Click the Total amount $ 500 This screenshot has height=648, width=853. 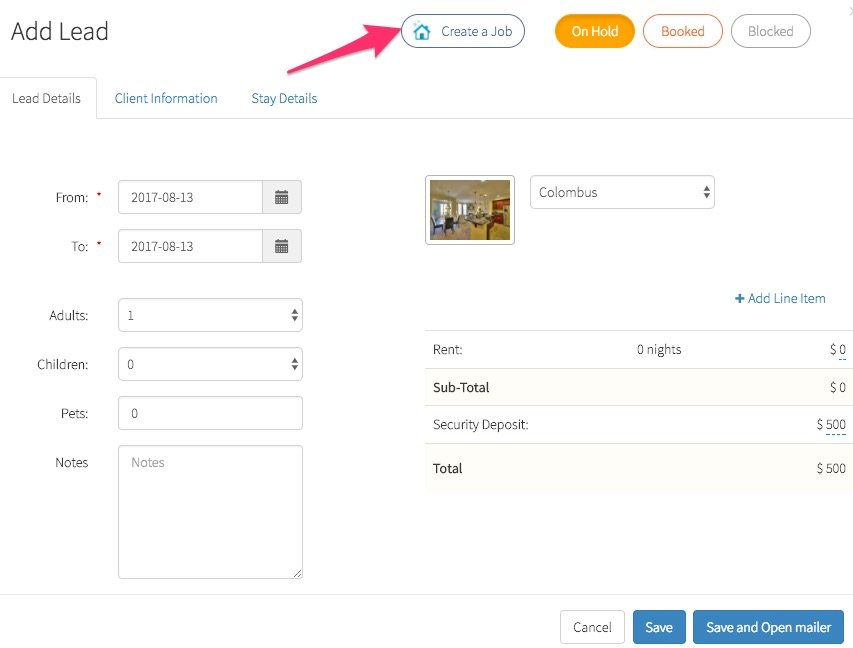[831, 468]
